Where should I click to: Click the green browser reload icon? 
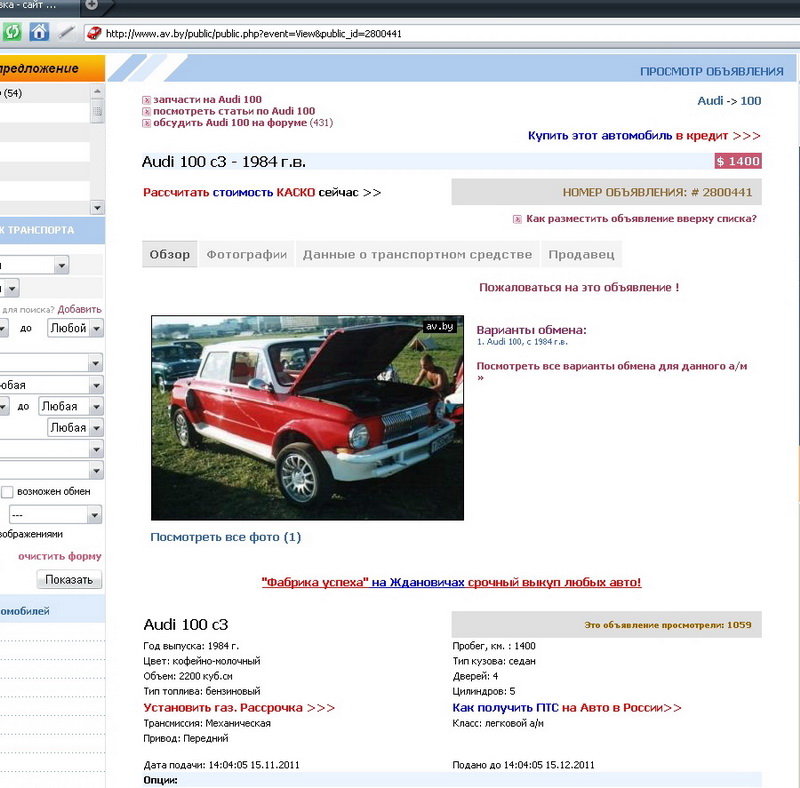pos(12,32)
